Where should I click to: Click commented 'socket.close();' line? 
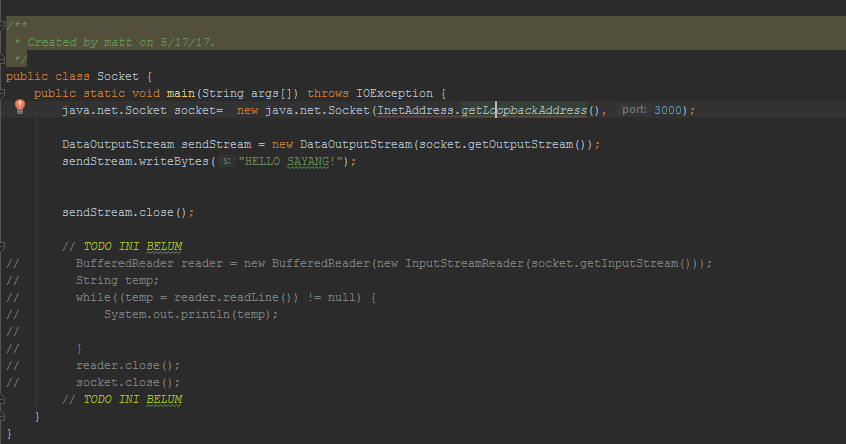128,382
